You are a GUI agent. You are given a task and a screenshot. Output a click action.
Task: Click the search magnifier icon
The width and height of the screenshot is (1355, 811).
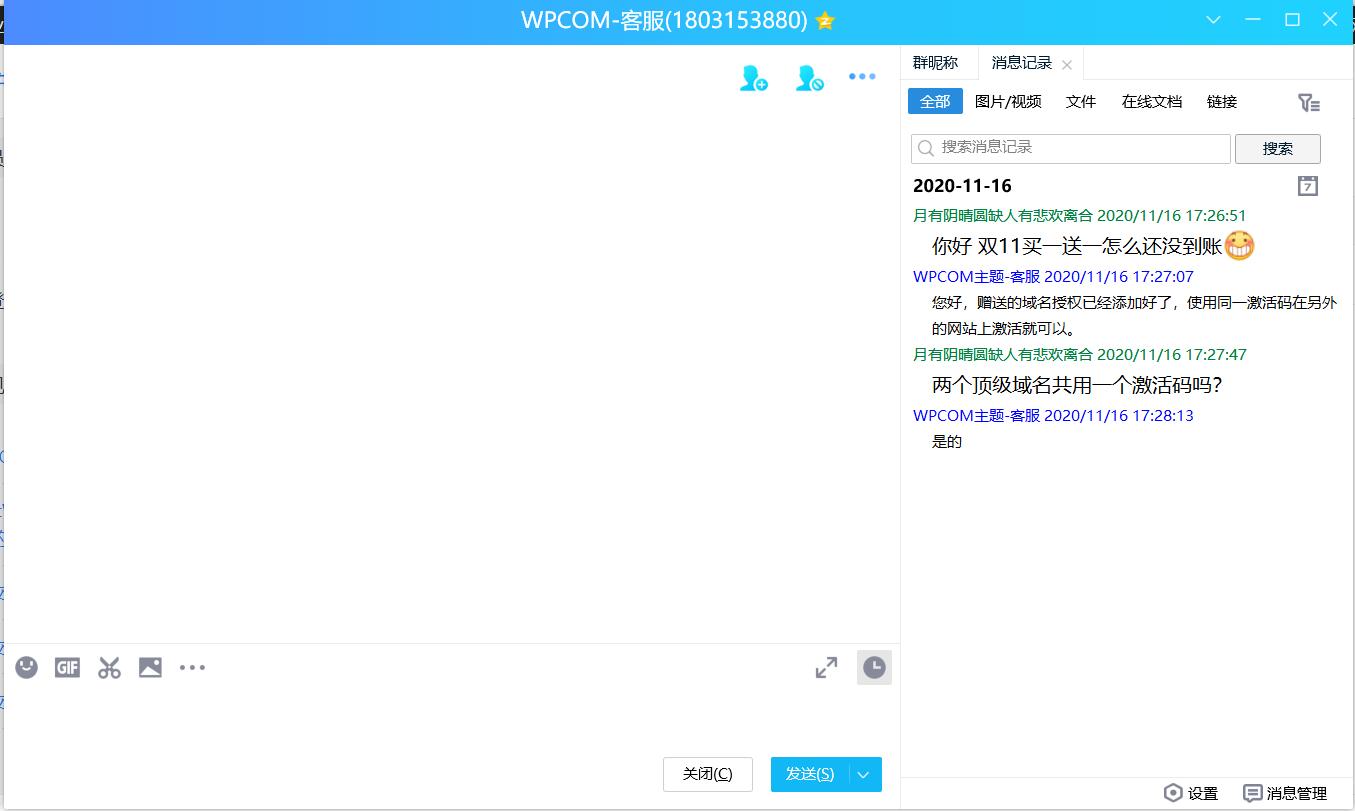point(925,148)
